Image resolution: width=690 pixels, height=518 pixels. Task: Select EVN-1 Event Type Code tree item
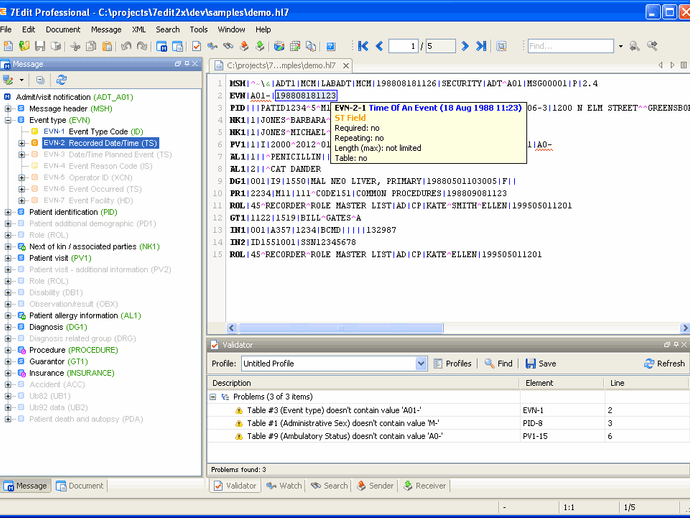coord(94,131)
